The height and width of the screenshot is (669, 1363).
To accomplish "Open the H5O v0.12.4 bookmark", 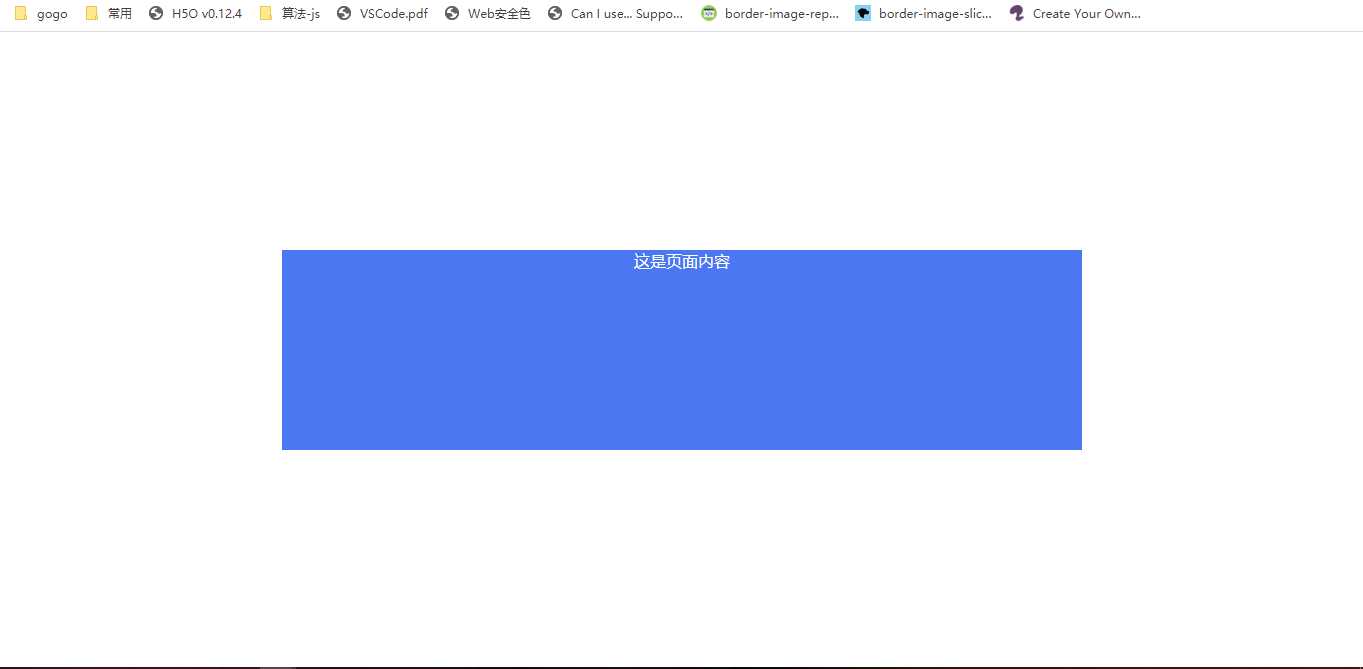I will [195, 14].
